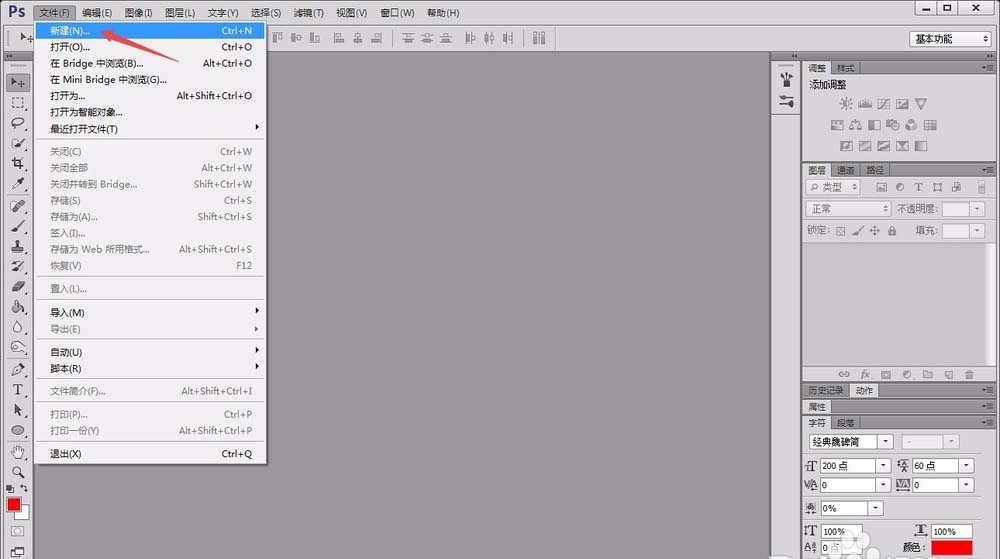Select the Eyedropper tool
The width and height of the screenshot is (1000, 559).
click(x=17, y=184)
